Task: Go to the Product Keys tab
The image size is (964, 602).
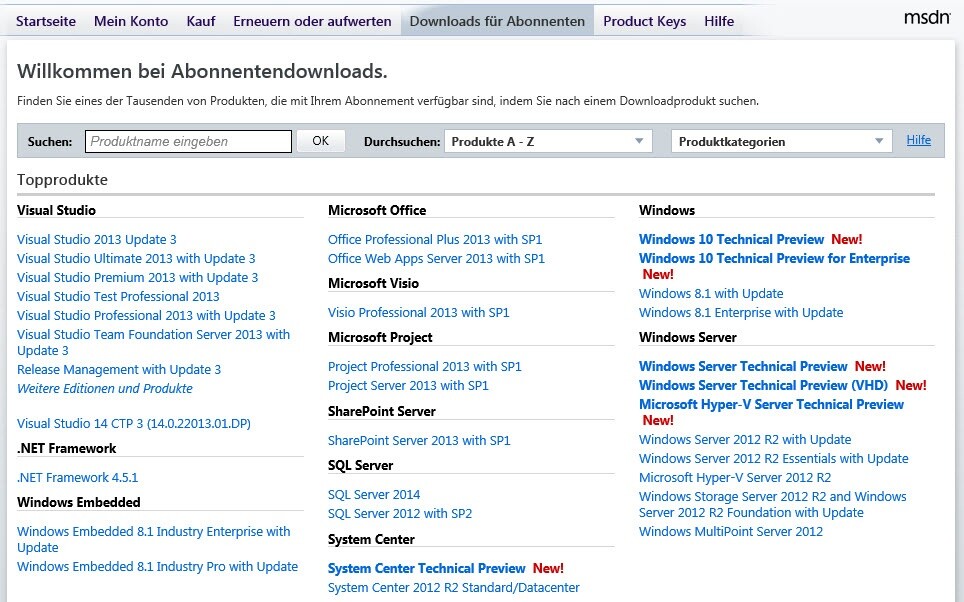Action: 644,21
